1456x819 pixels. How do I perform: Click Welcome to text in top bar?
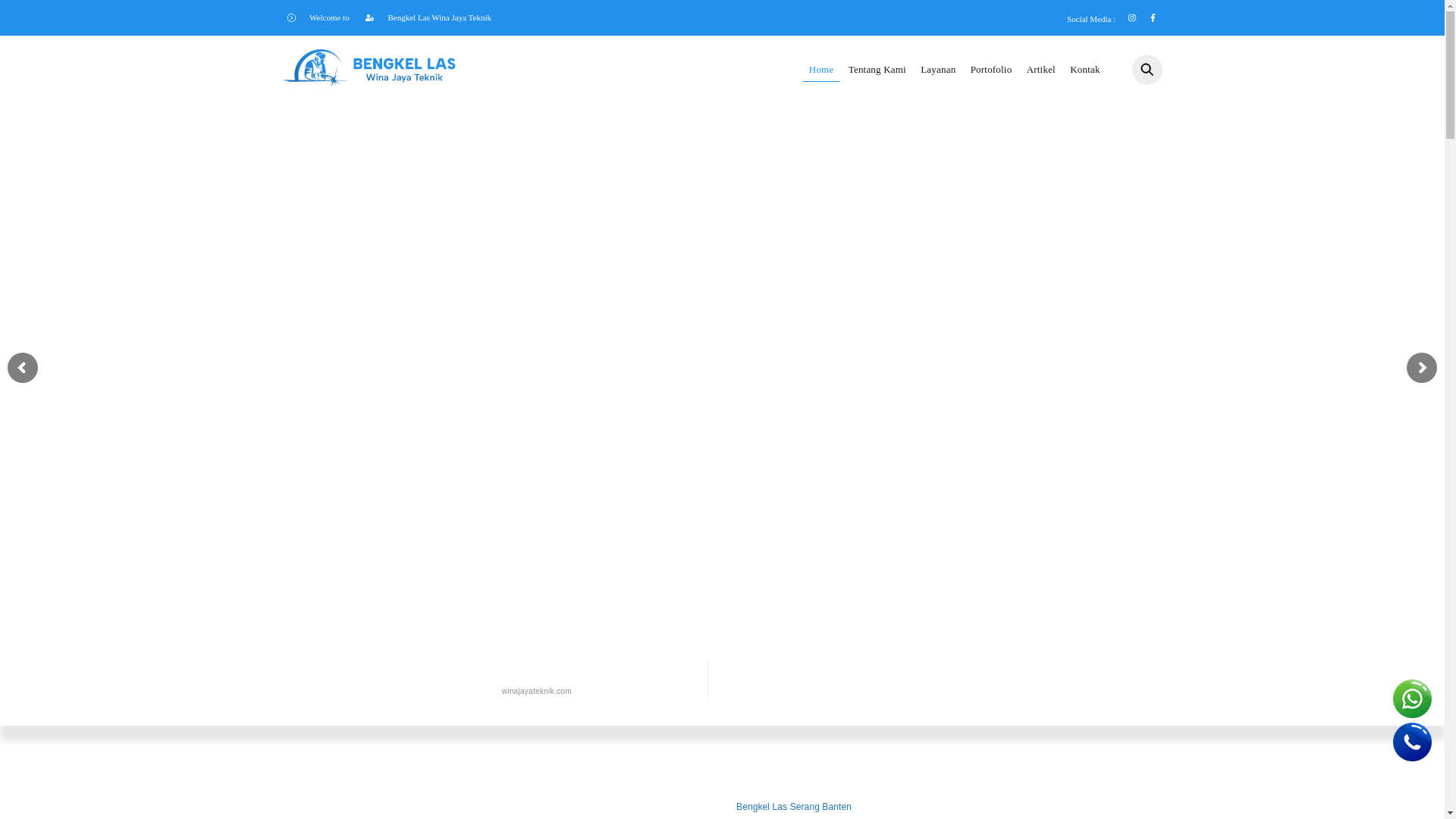tap(329, 17)
